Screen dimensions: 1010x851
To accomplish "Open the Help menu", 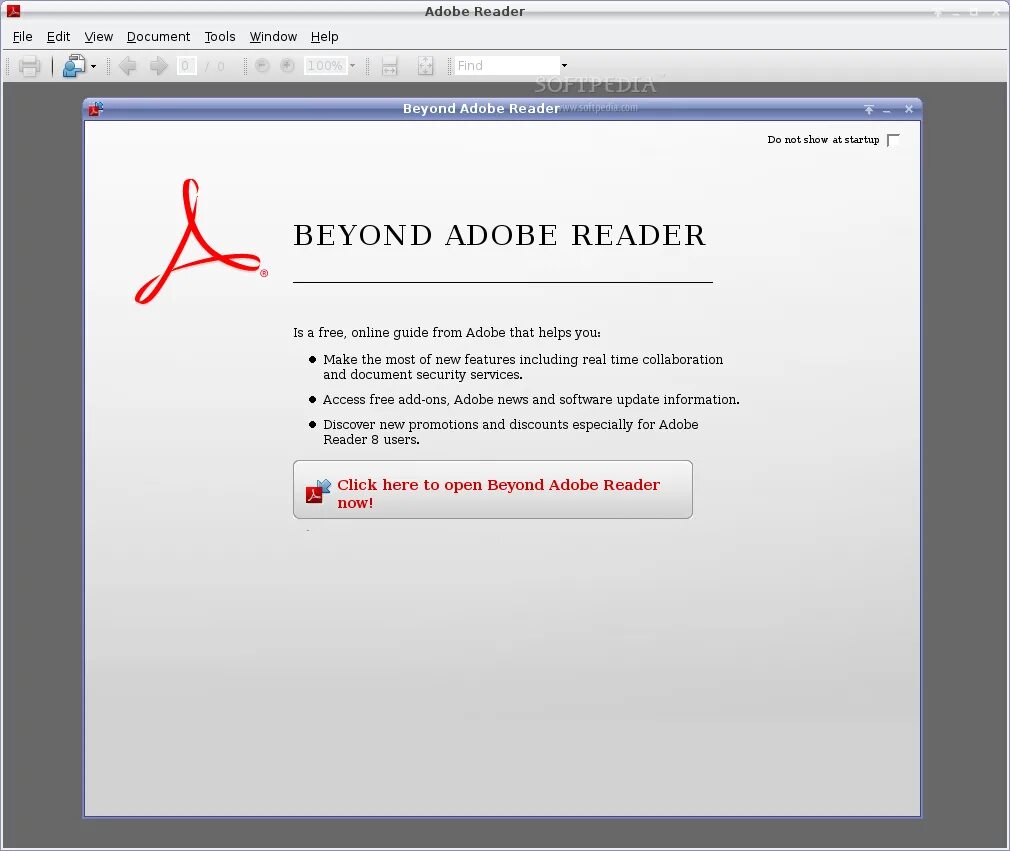I will tap(324, 37).
